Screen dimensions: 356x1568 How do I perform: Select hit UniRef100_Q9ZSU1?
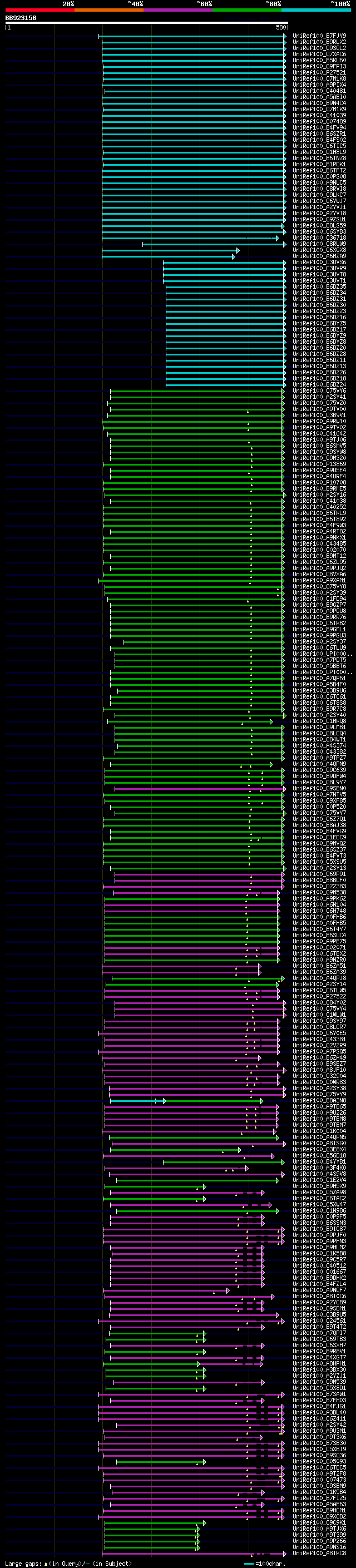[x=319, y=220]
